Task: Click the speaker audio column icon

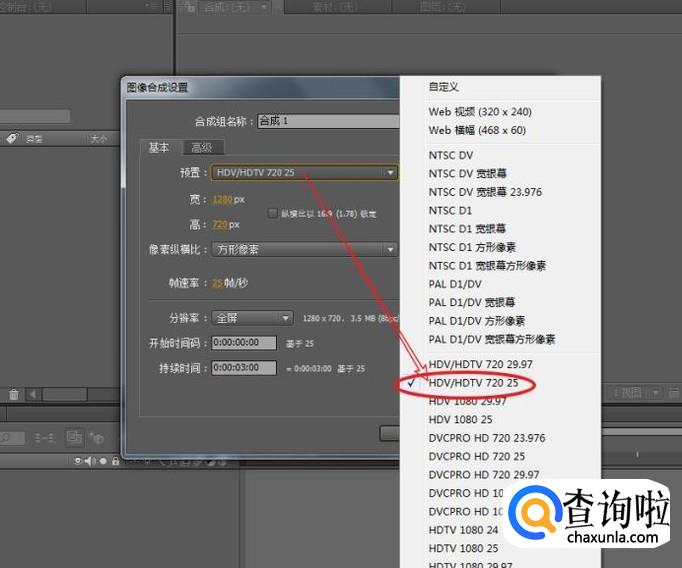Action: coord(90,461)
